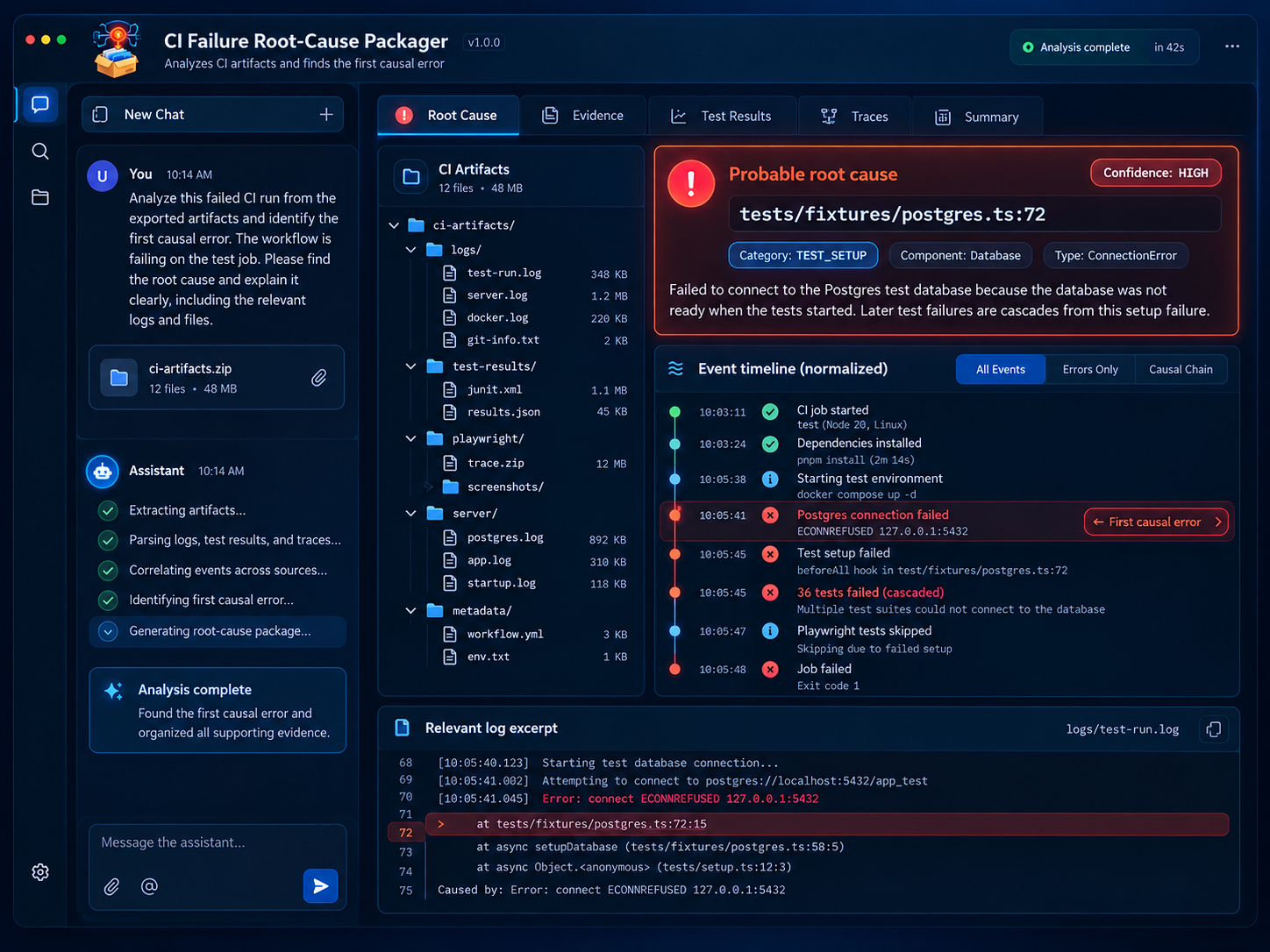Open the search icon in the sidebar
The width and height of the screenshot is (1270, 952).
tap(40, 152)
